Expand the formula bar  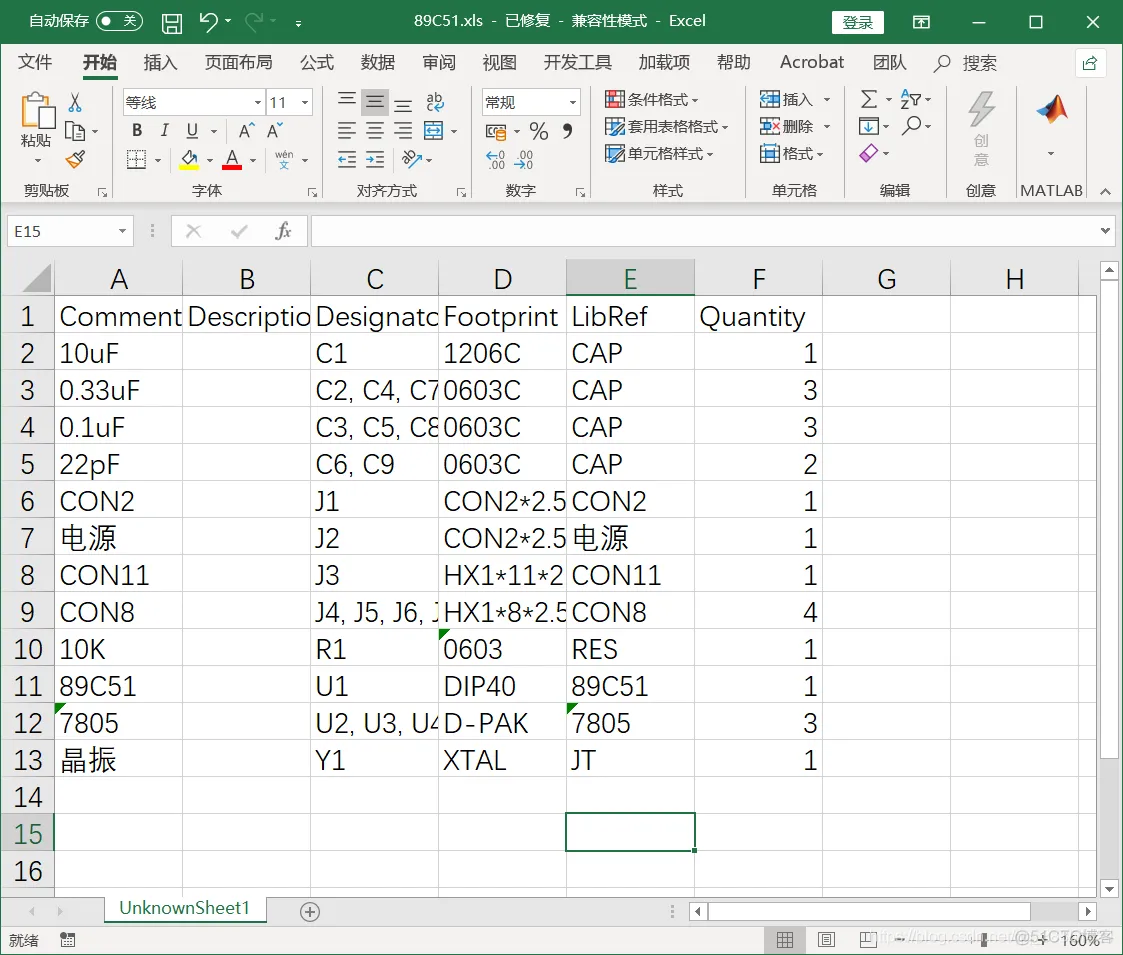(1105, 231)
